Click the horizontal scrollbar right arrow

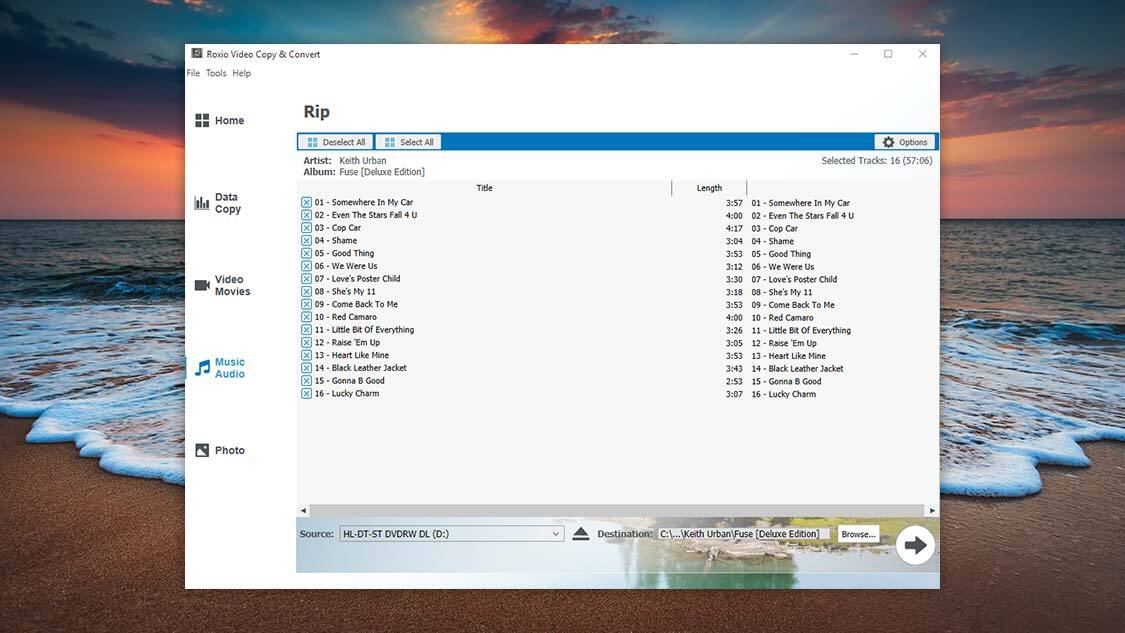[x=932, y=511]
